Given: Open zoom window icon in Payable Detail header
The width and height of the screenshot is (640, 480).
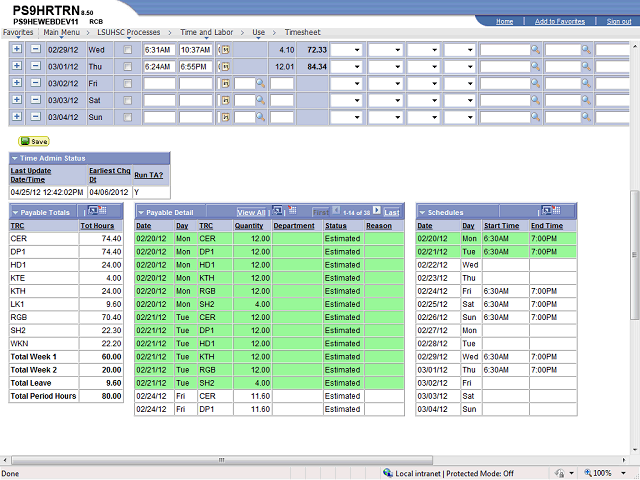Looking at the screenshot, I should pos(277,211).
